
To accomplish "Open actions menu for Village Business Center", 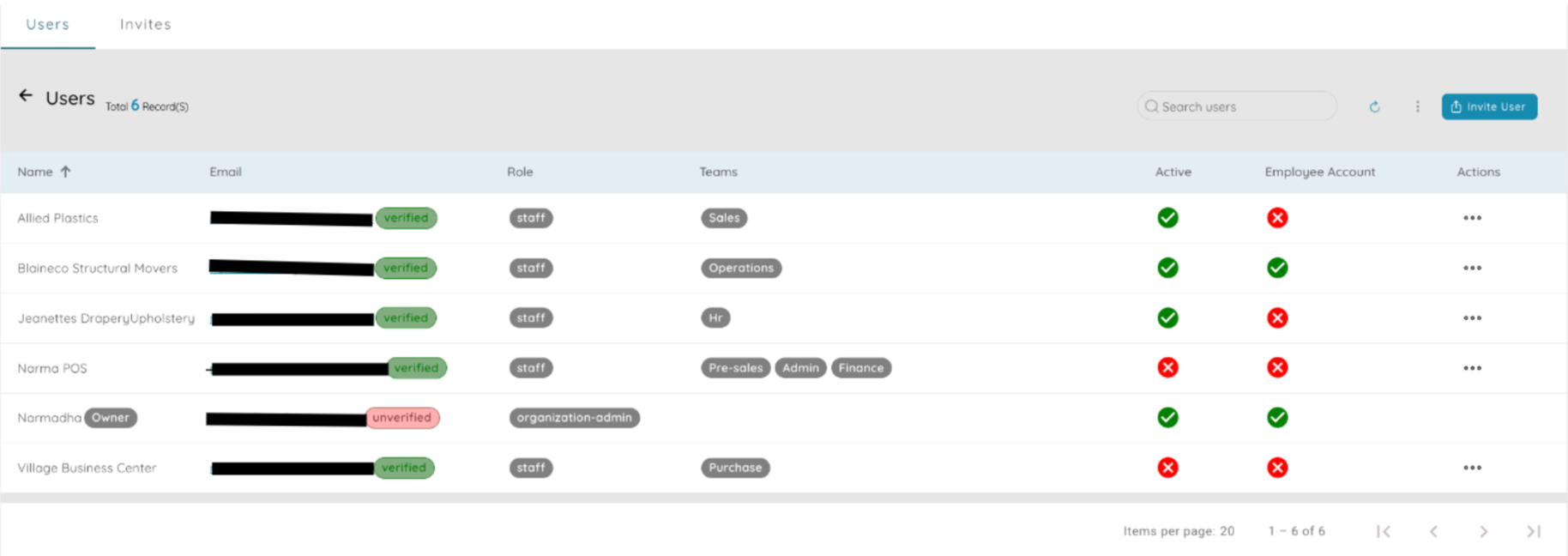I will [1472, 468].
